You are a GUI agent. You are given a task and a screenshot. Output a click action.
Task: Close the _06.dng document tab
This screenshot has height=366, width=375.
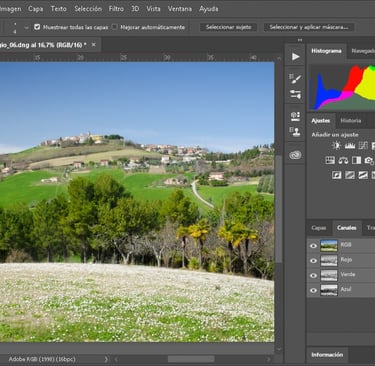point(94,44)
